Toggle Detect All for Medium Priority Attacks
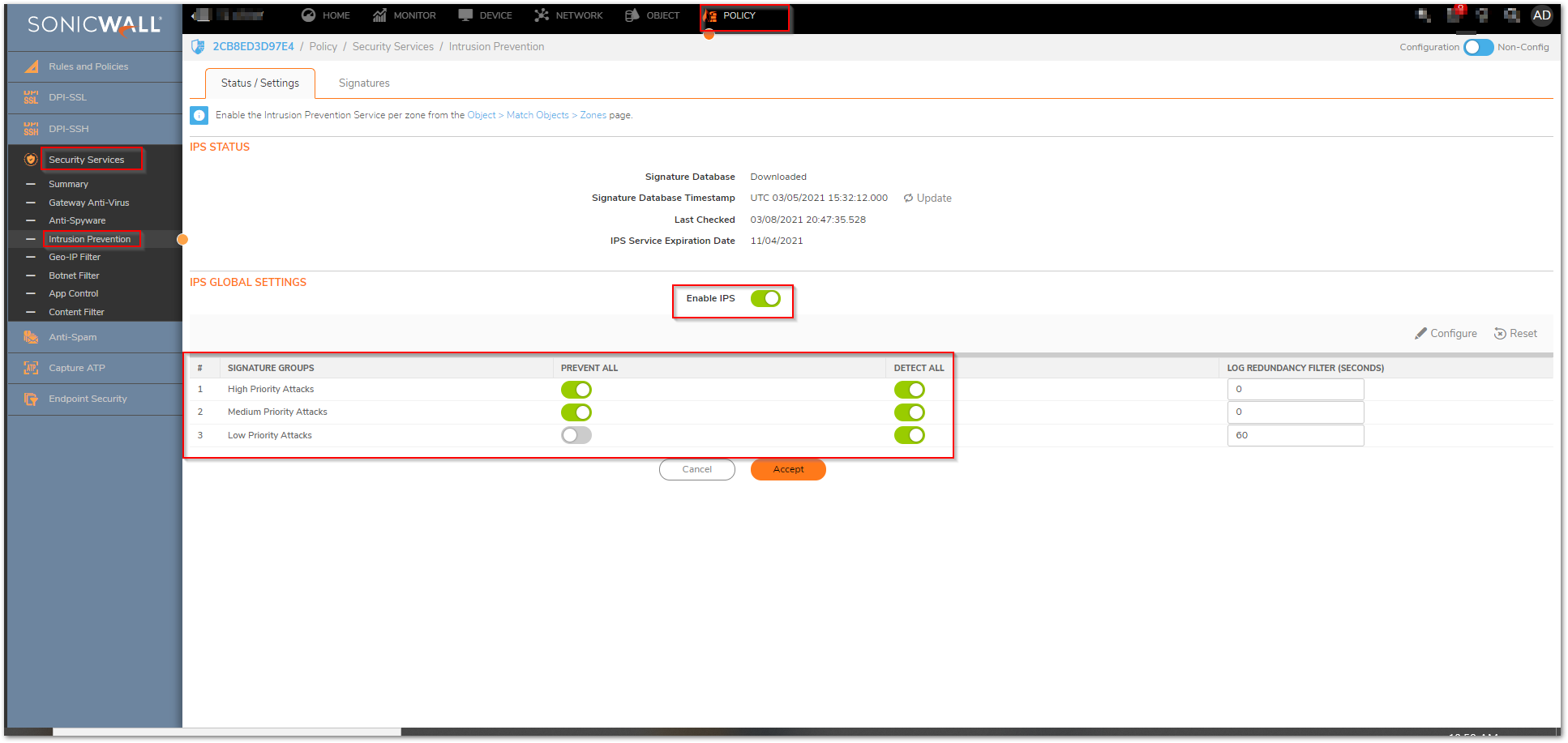The image size is (1568, 743). [910, 412]
